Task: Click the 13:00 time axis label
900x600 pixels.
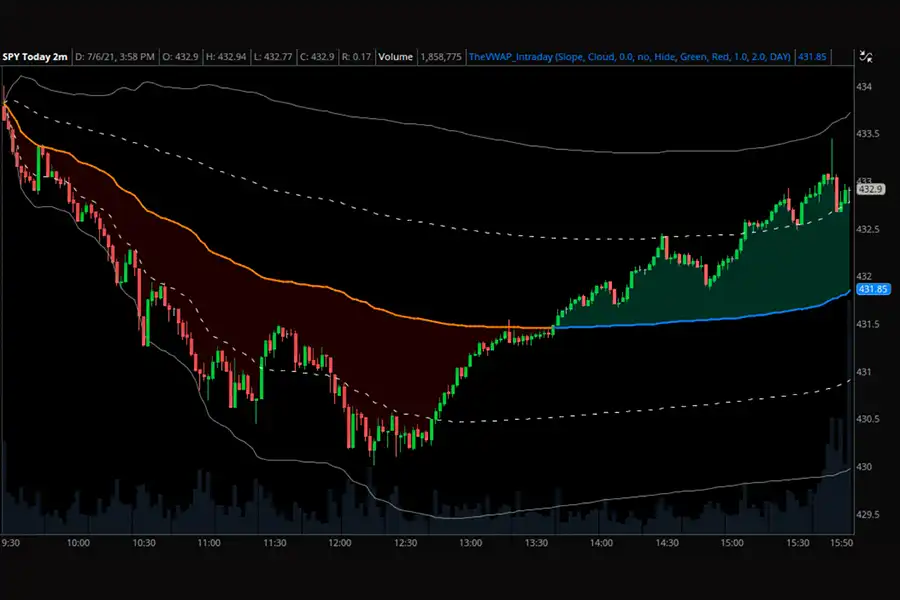Action: 471,543
